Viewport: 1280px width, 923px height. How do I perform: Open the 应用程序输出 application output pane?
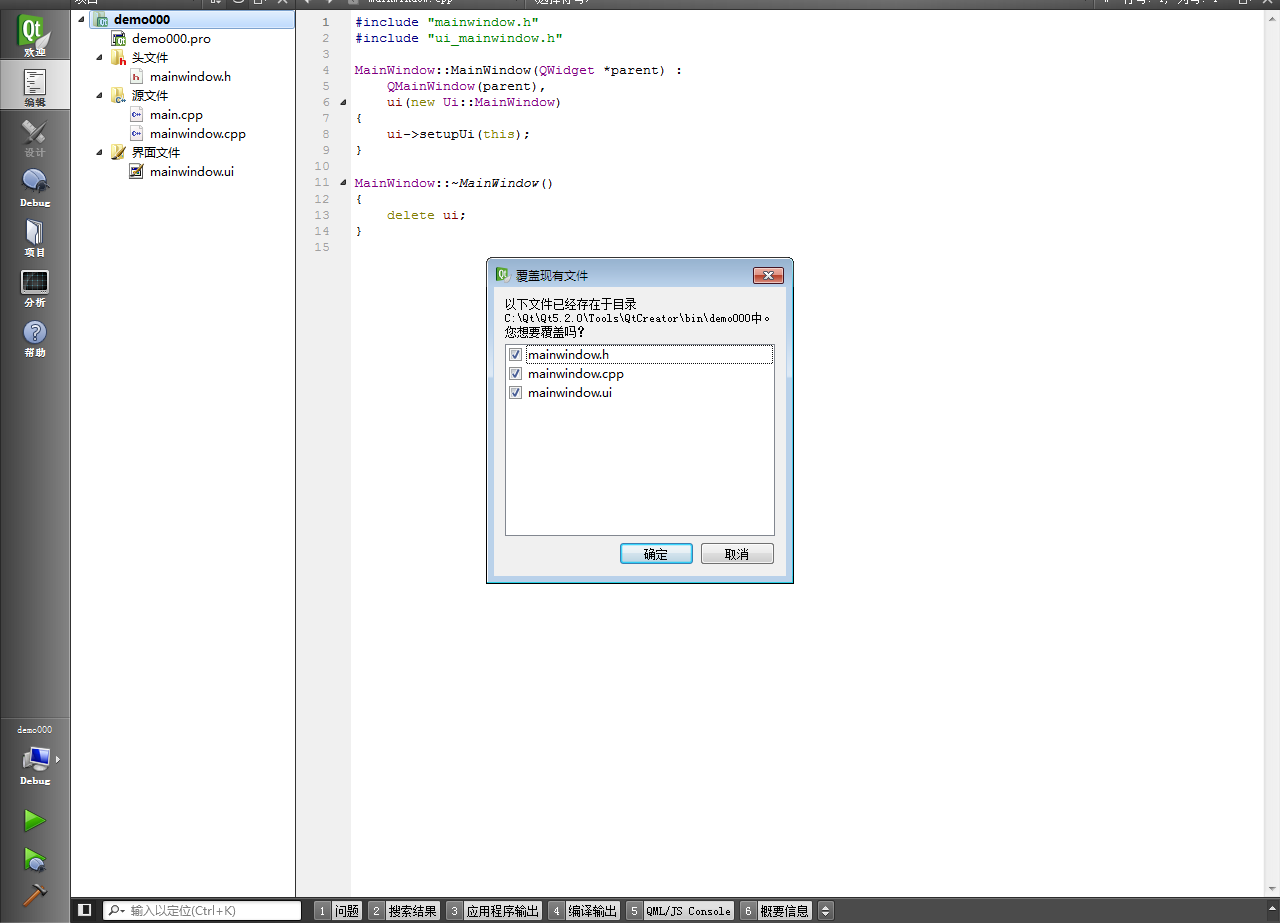tap(494, 911)
